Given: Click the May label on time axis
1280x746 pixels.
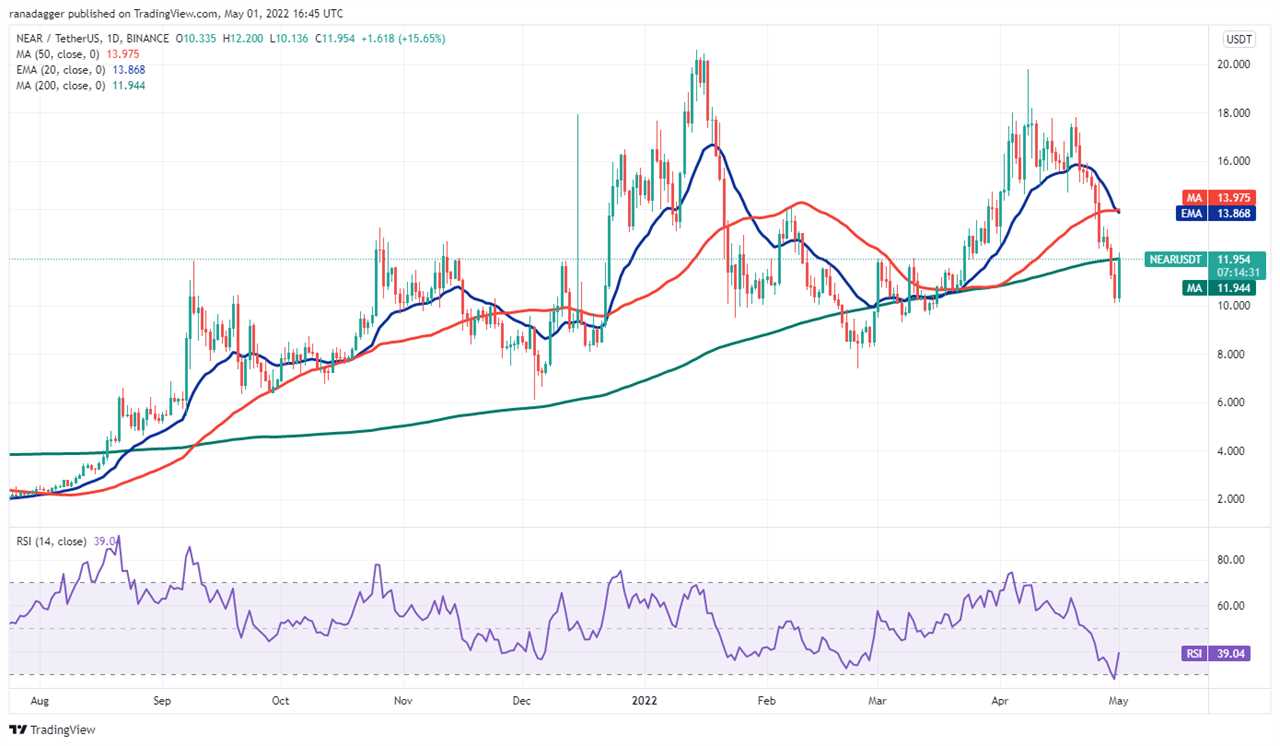Looking at the screenshot, I should click(x=1118, y=701).
